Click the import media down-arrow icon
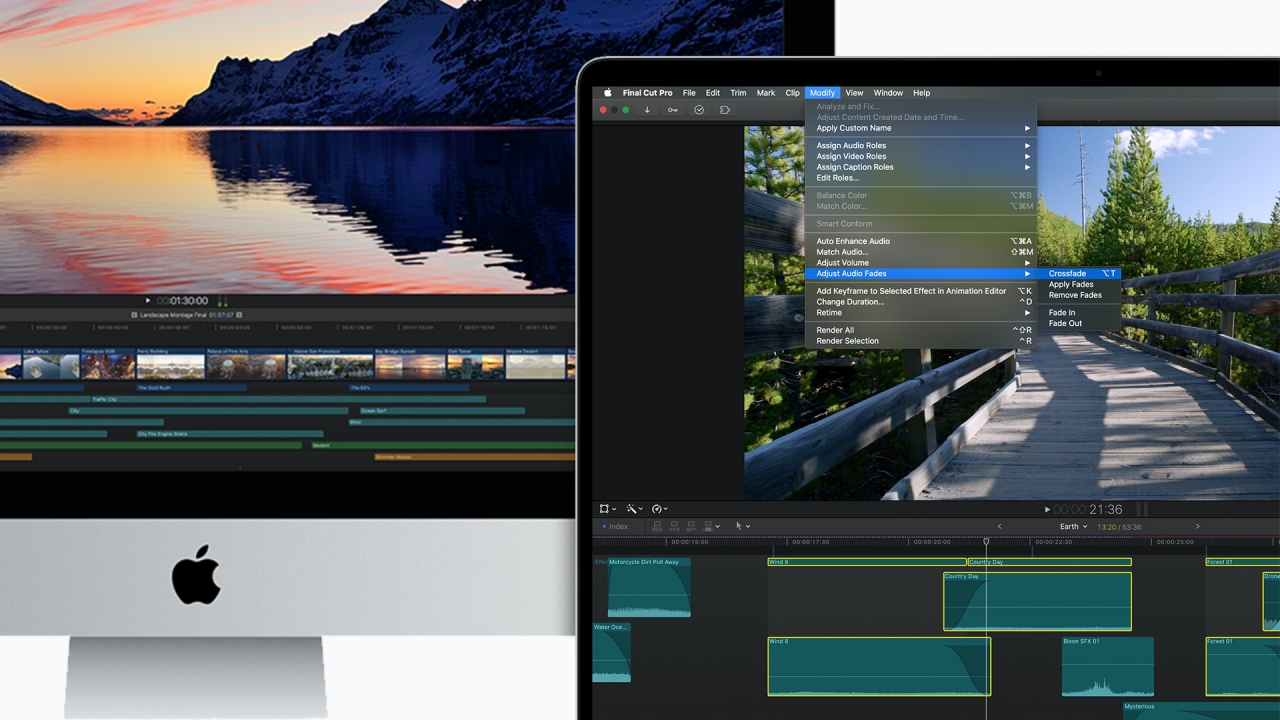 pyautogui.click(x=647, y=110)
